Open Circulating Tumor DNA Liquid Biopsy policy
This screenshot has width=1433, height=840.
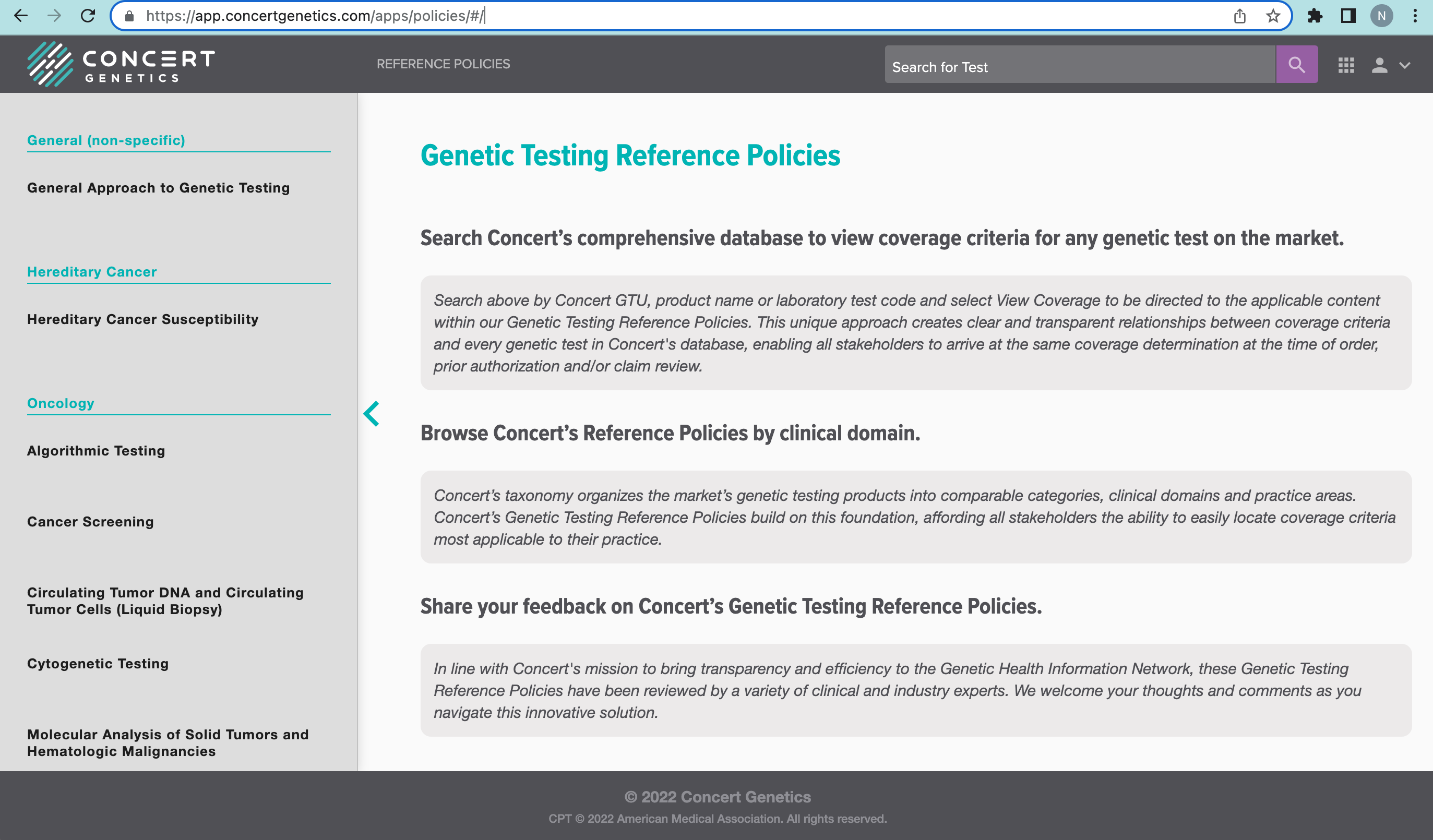165,601
